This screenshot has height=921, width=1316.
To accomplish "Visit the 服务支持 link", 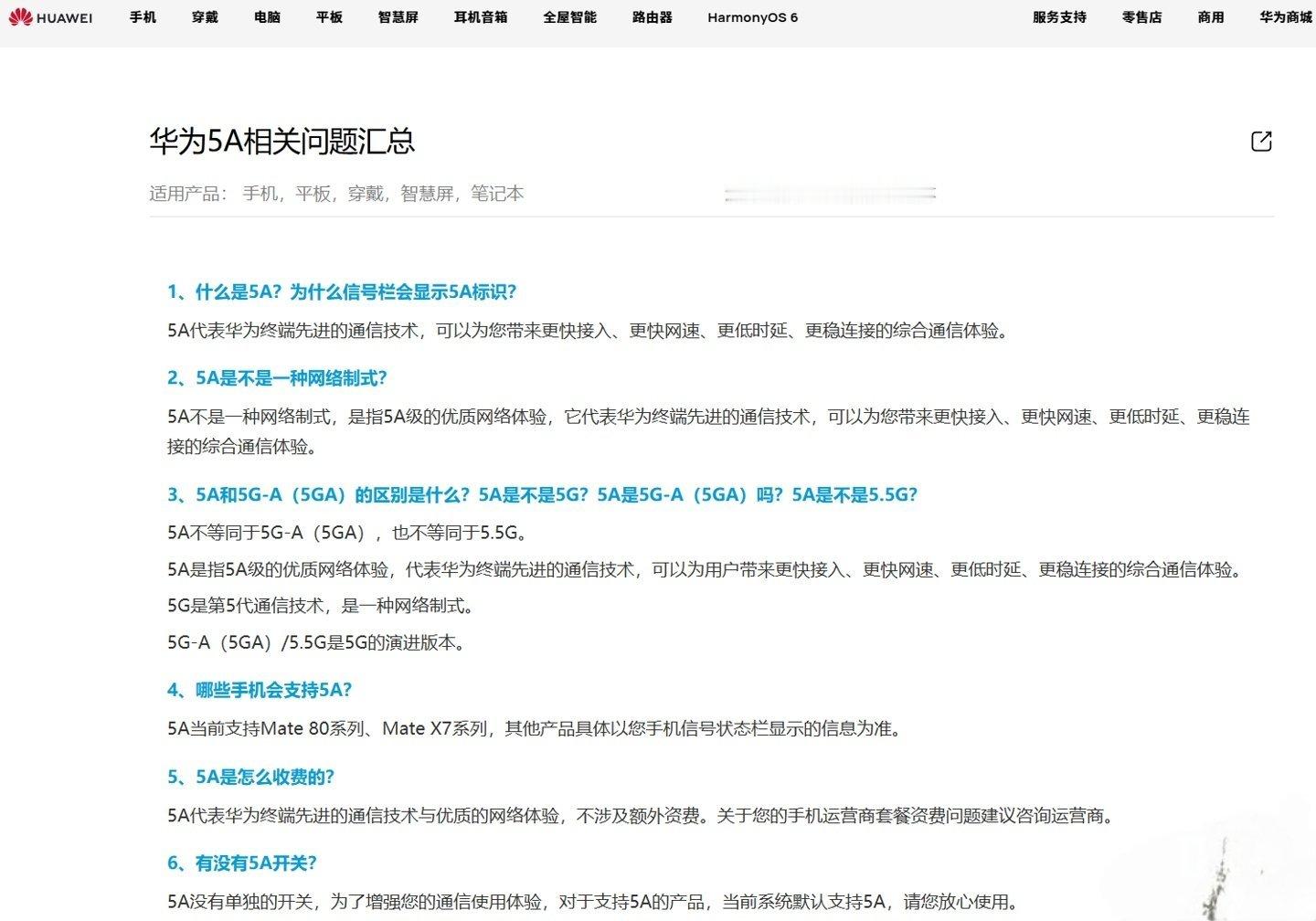I will (1059, 17).
